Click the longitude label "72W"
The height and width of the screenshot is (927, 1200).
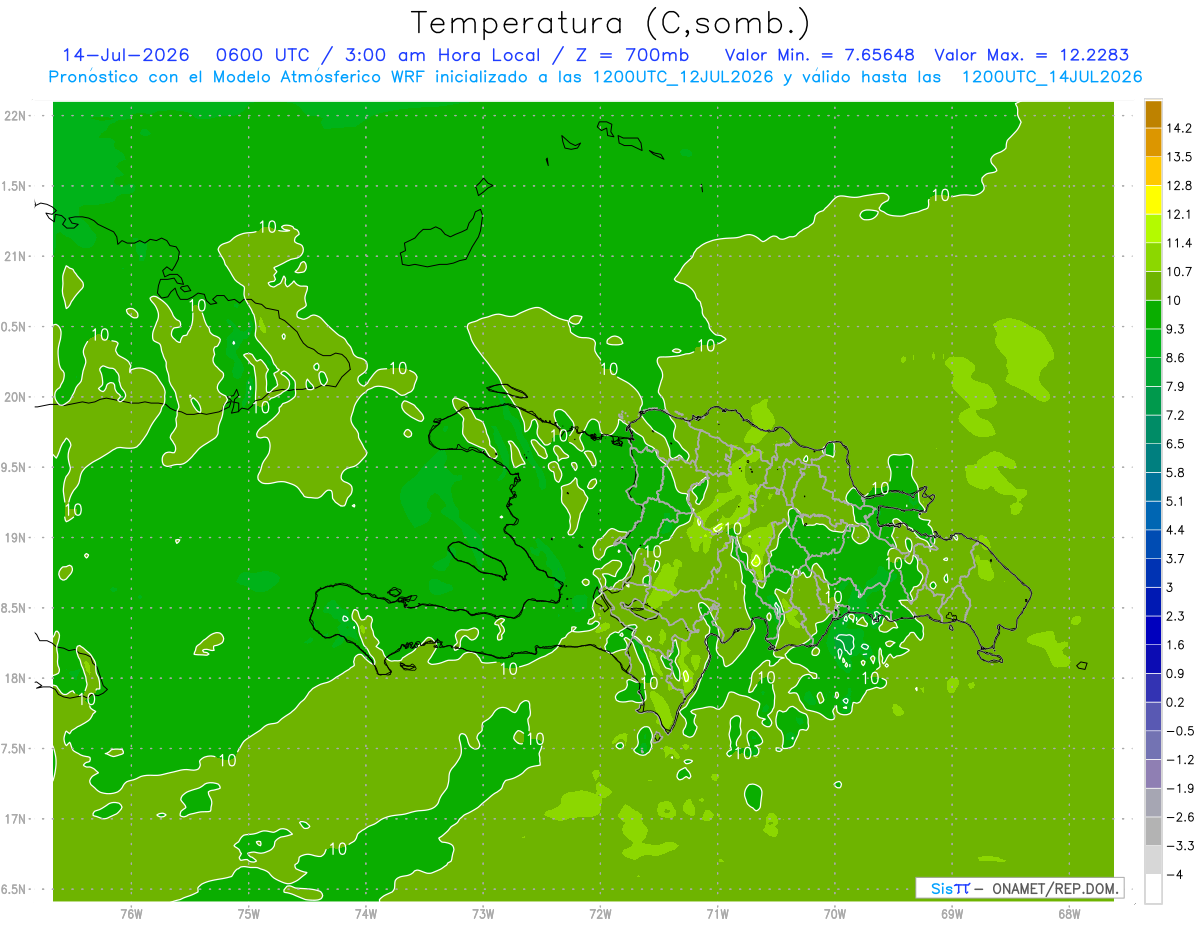click(x=600, y=914)
